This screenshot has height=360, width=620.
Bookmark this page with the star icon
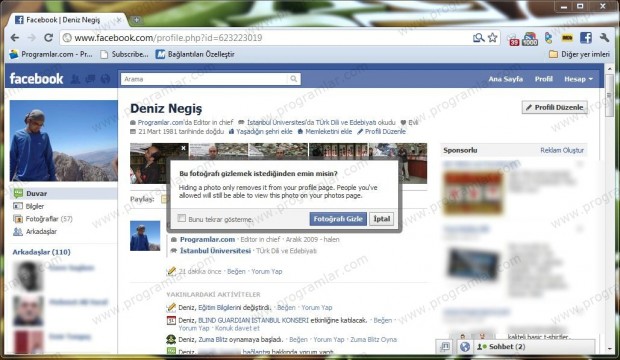(492, 38)
